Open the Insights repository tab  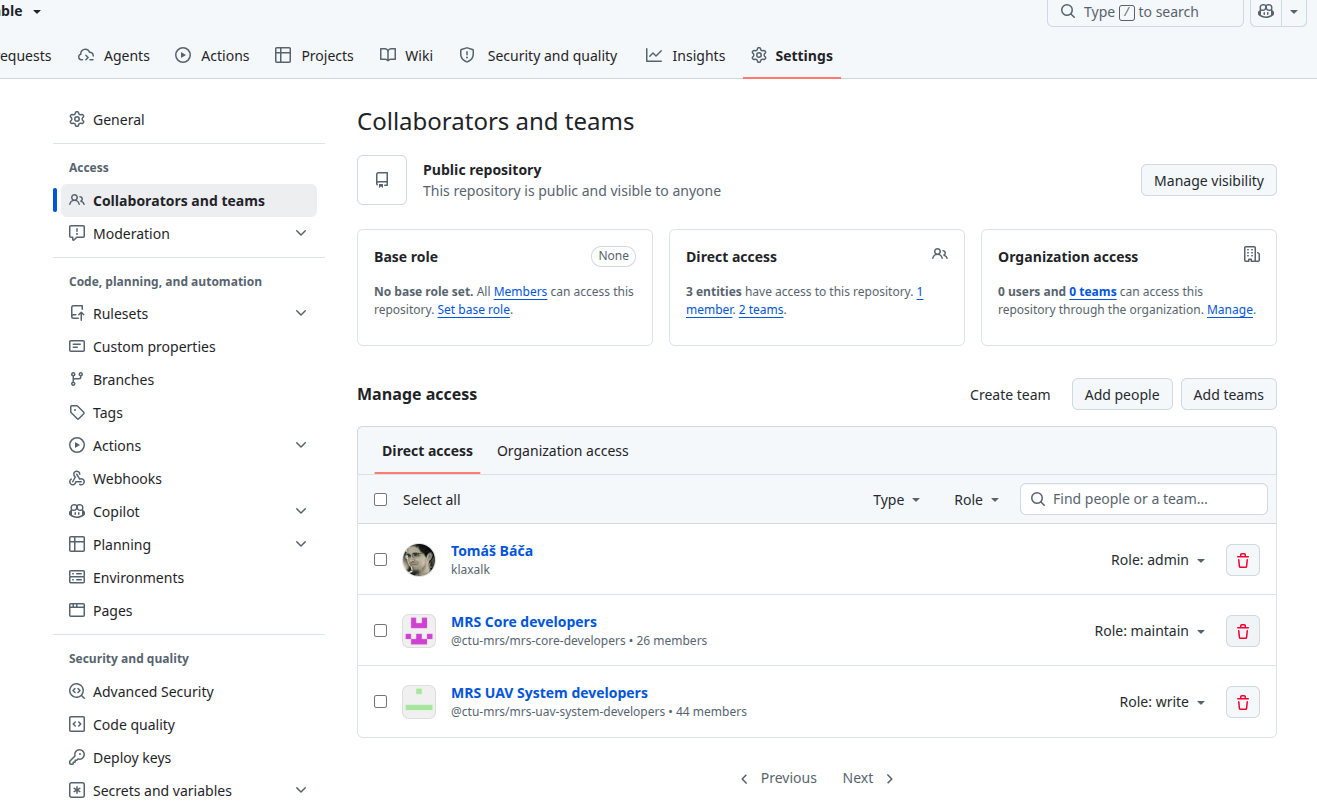(686, 56)
